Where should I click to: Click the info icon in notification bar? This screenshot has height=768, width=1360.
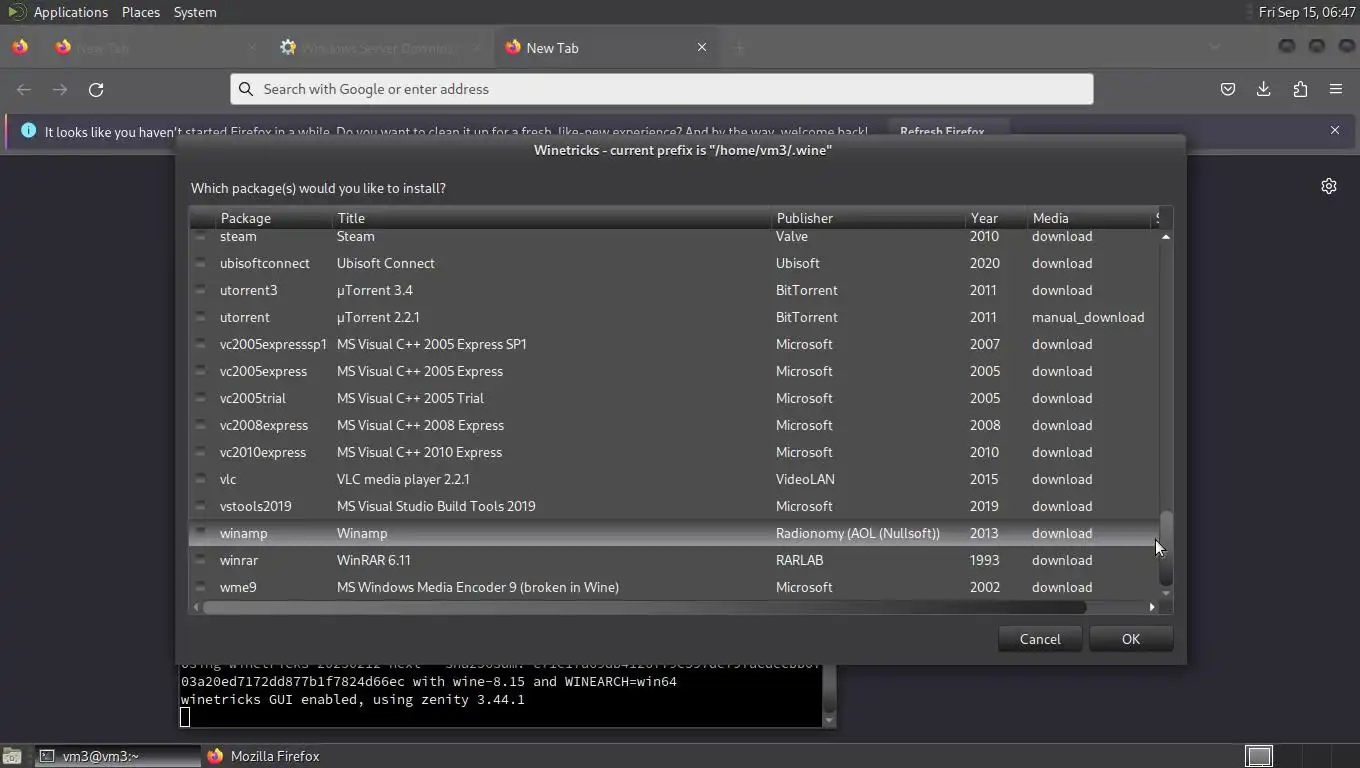[x=28, y=130]
